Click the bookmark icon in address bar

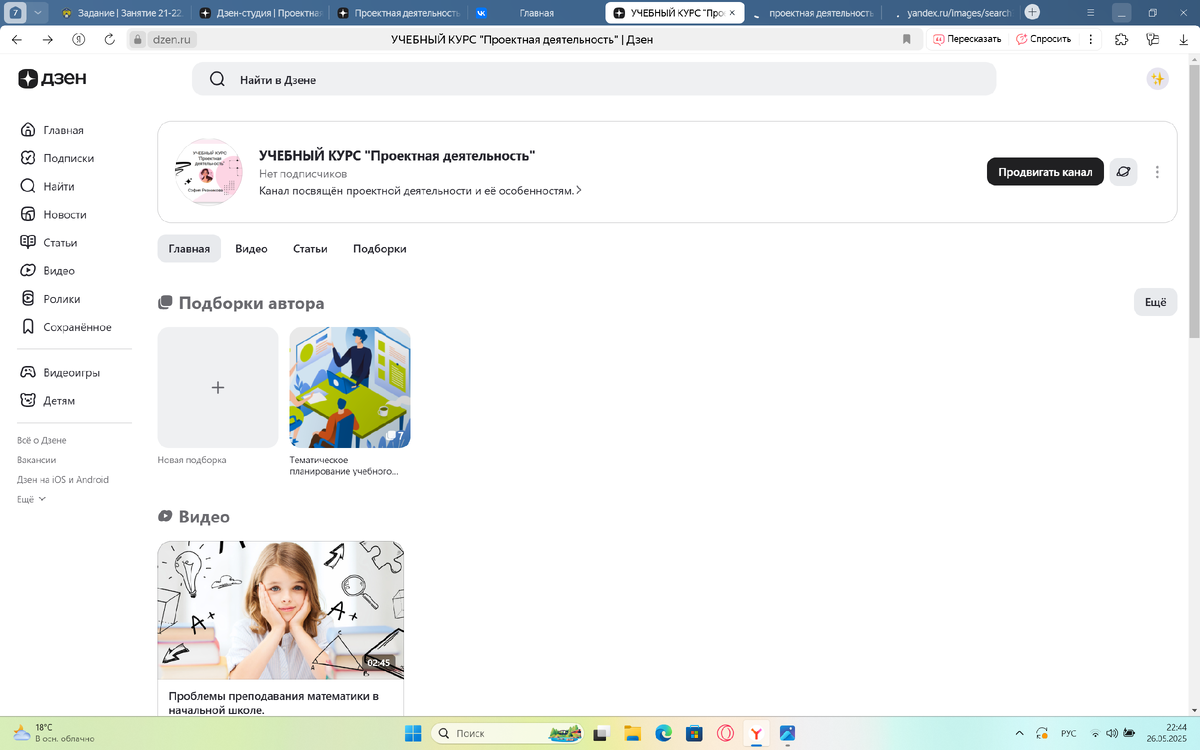tap(907, 39)
